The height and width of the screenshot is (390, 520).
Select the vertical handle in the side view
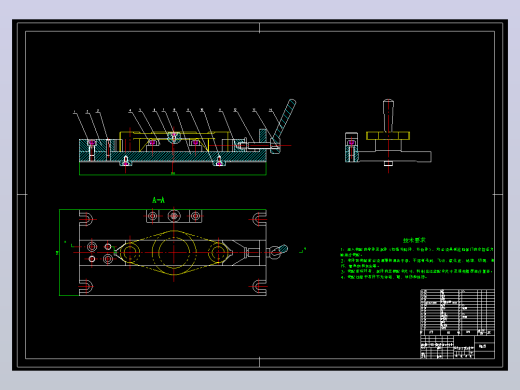click(388, 115)
